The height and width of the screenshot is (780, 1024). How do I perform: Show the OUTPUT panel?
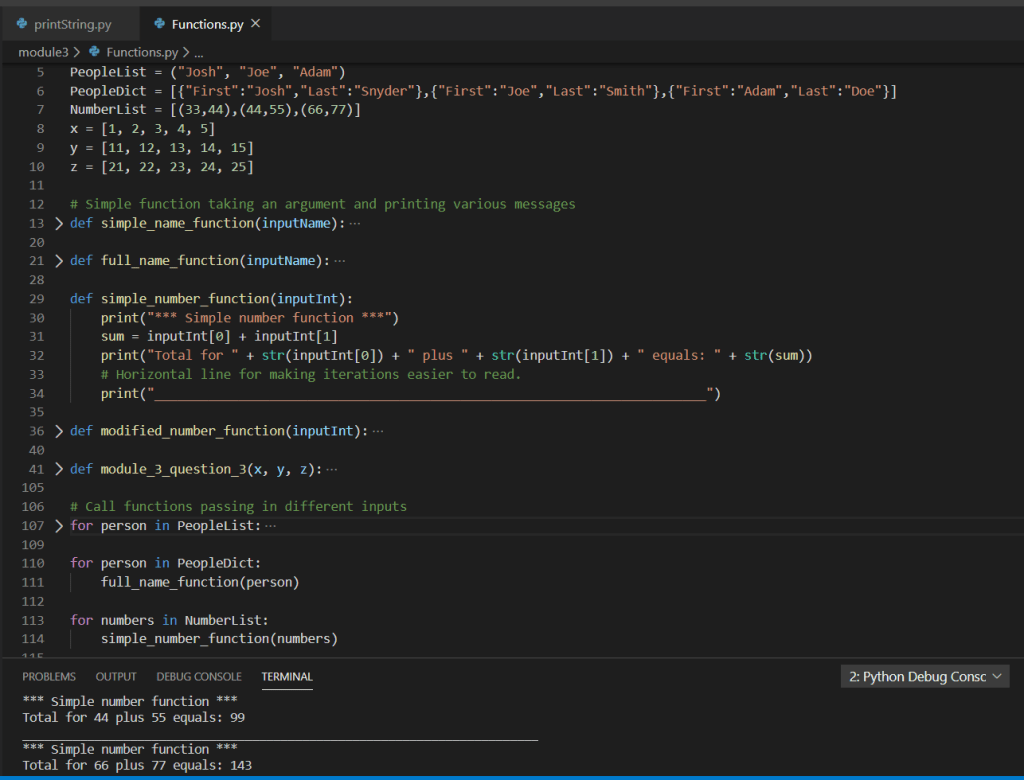116,677
